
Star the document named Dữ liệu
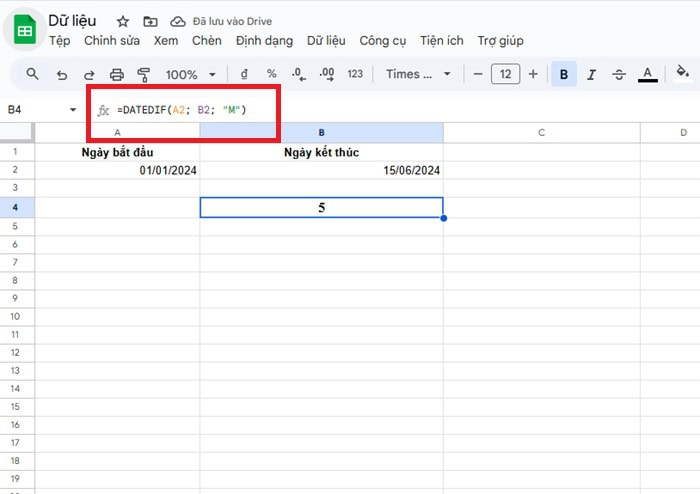click(122, 21)
